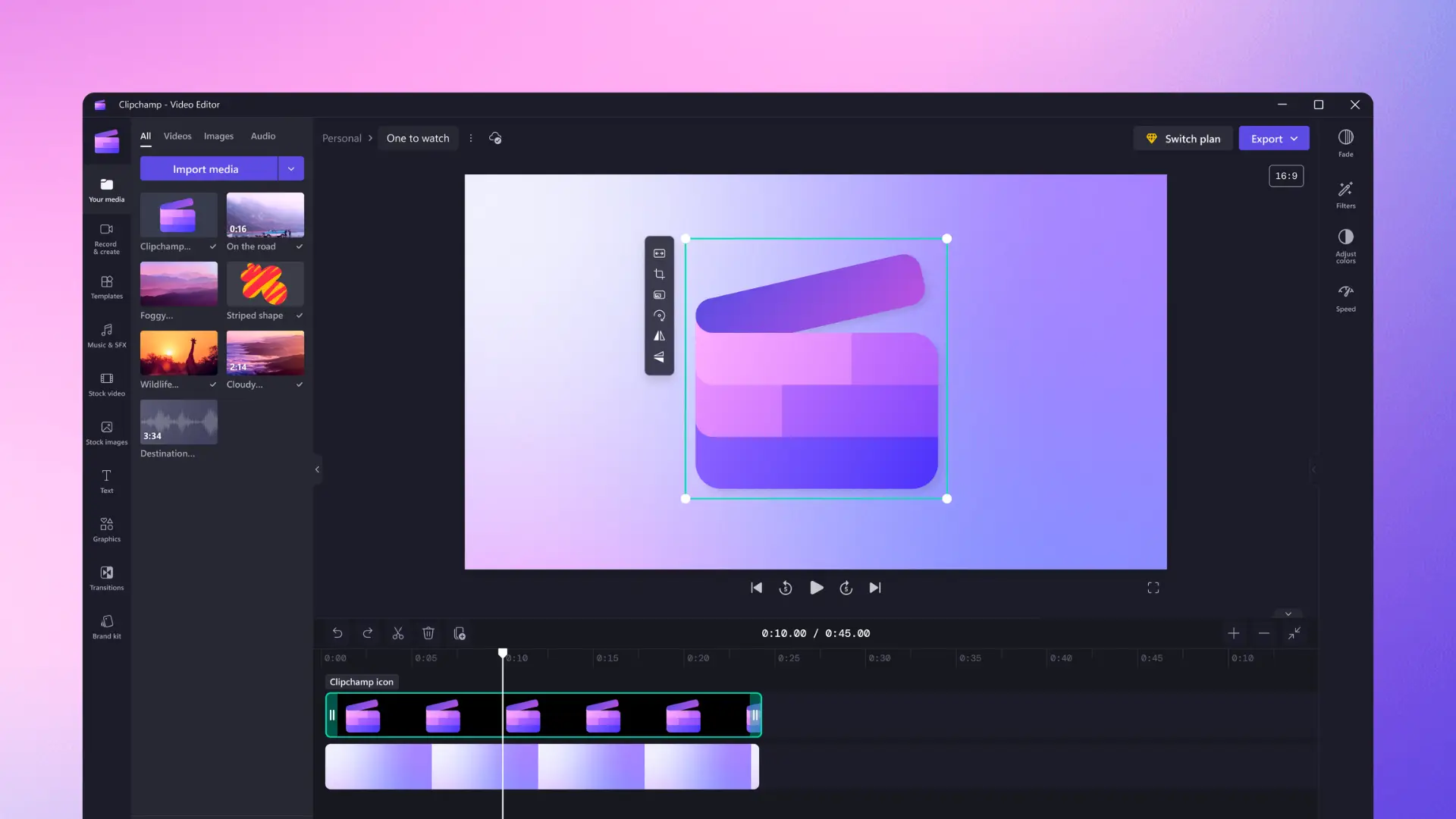The width and height of the screenshot is (1456, 819).
Task: Select the Audio tab in media panel
Action: click(x=263, y=135)
